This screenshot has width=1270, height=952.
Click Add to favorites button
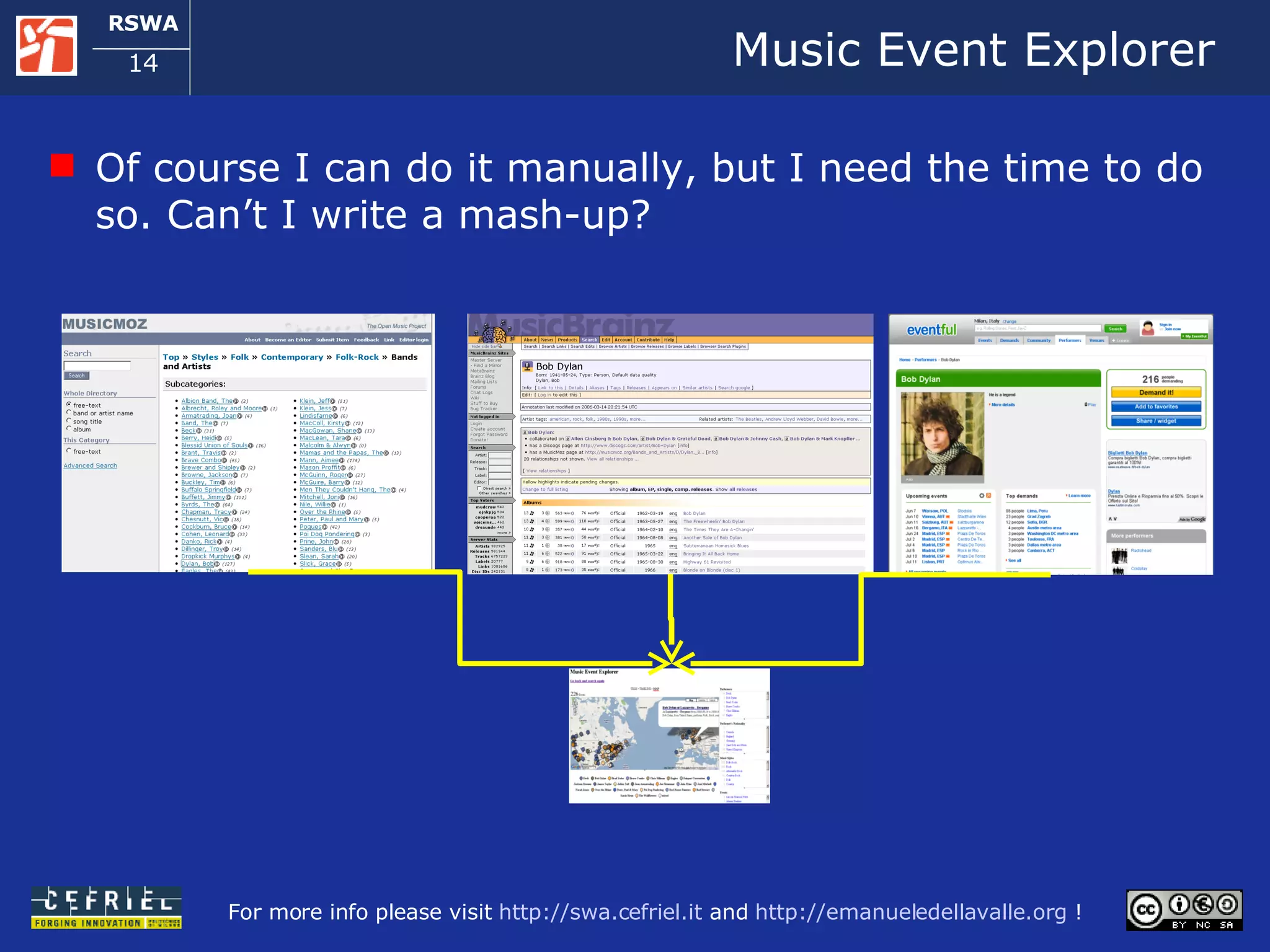(x=1156, y=407)
